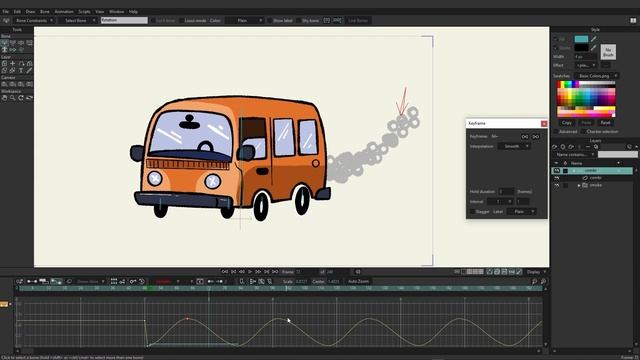Open the File menu

tap(6, 11)
